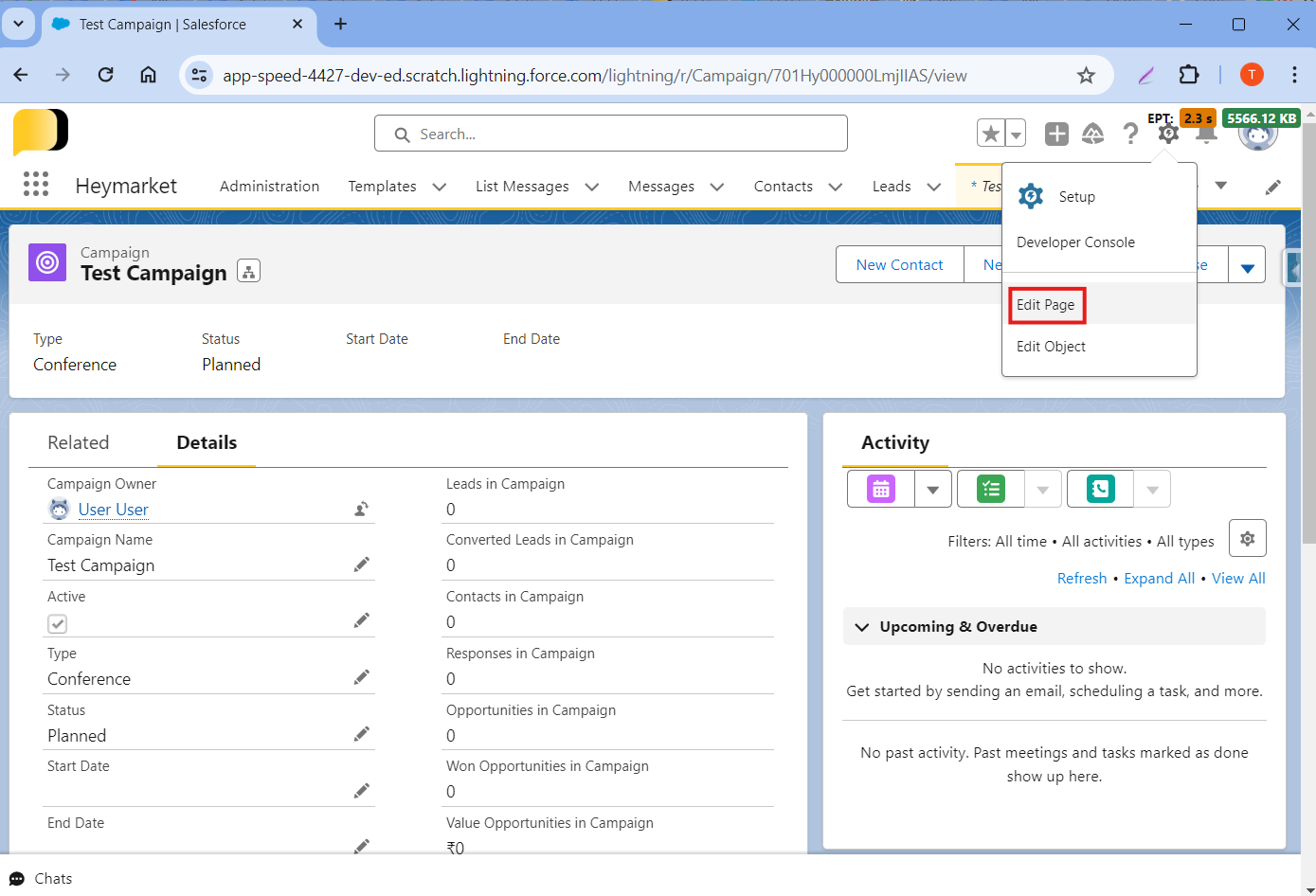Image resolution: width=1316 pixels, height=896 pixels.
Task: Open the Favorites list dropdown arrow
Action: coord(1016,134)
